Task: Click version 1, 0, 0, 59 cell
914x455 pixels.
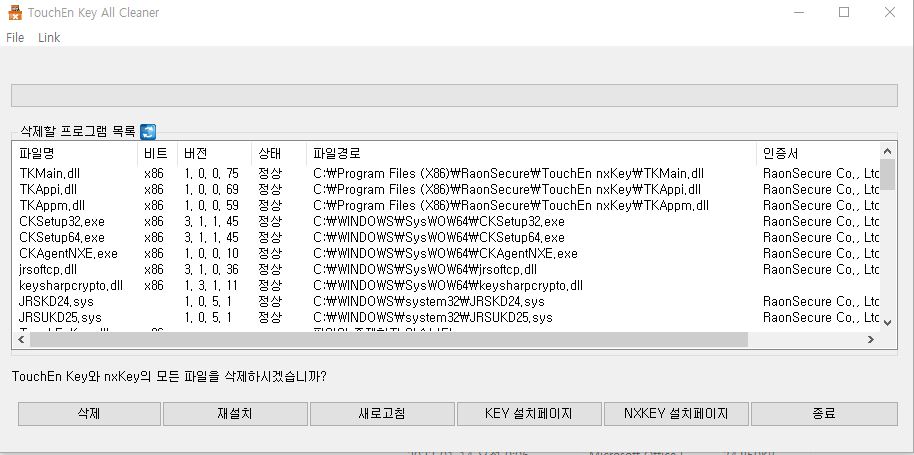Action: coord(212,206)
